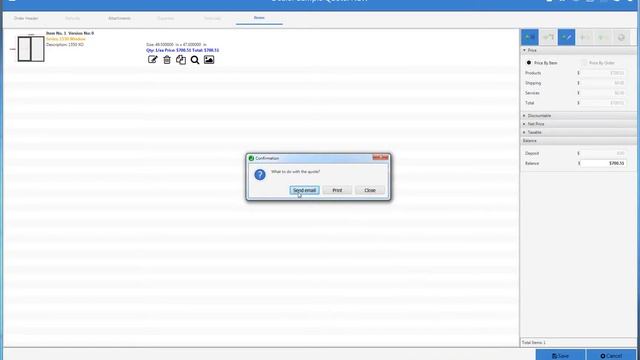Open the second tab after Order Header
Viewport: 640px width, 360px height.
pos(73,18)
